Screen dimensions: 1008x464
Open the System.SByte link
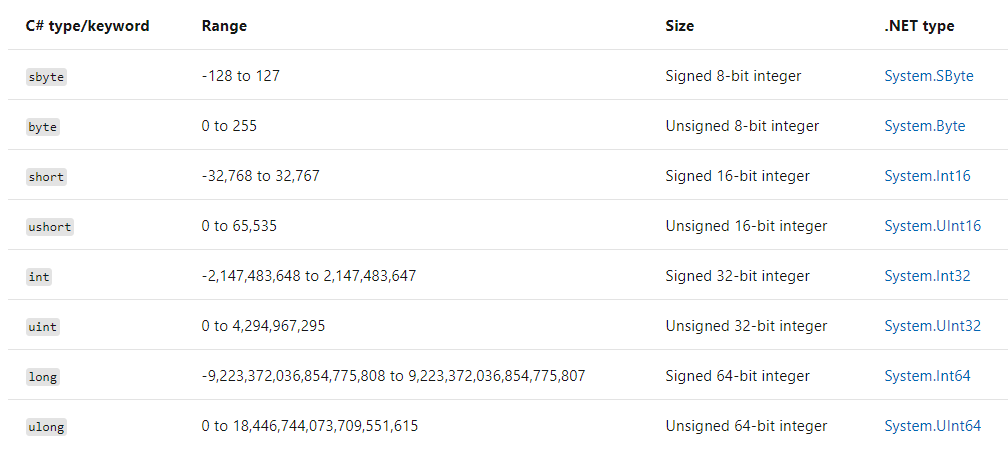[928, 76]
